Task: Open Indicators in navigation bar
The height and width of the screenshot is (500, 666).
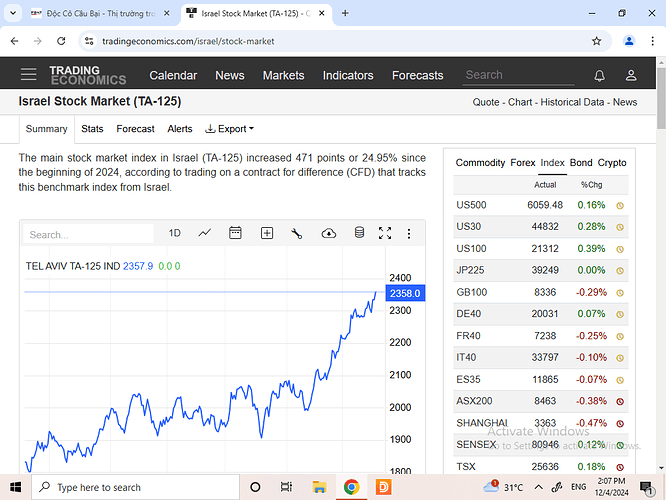Action: pyautogui.click(x=348, y=76)
